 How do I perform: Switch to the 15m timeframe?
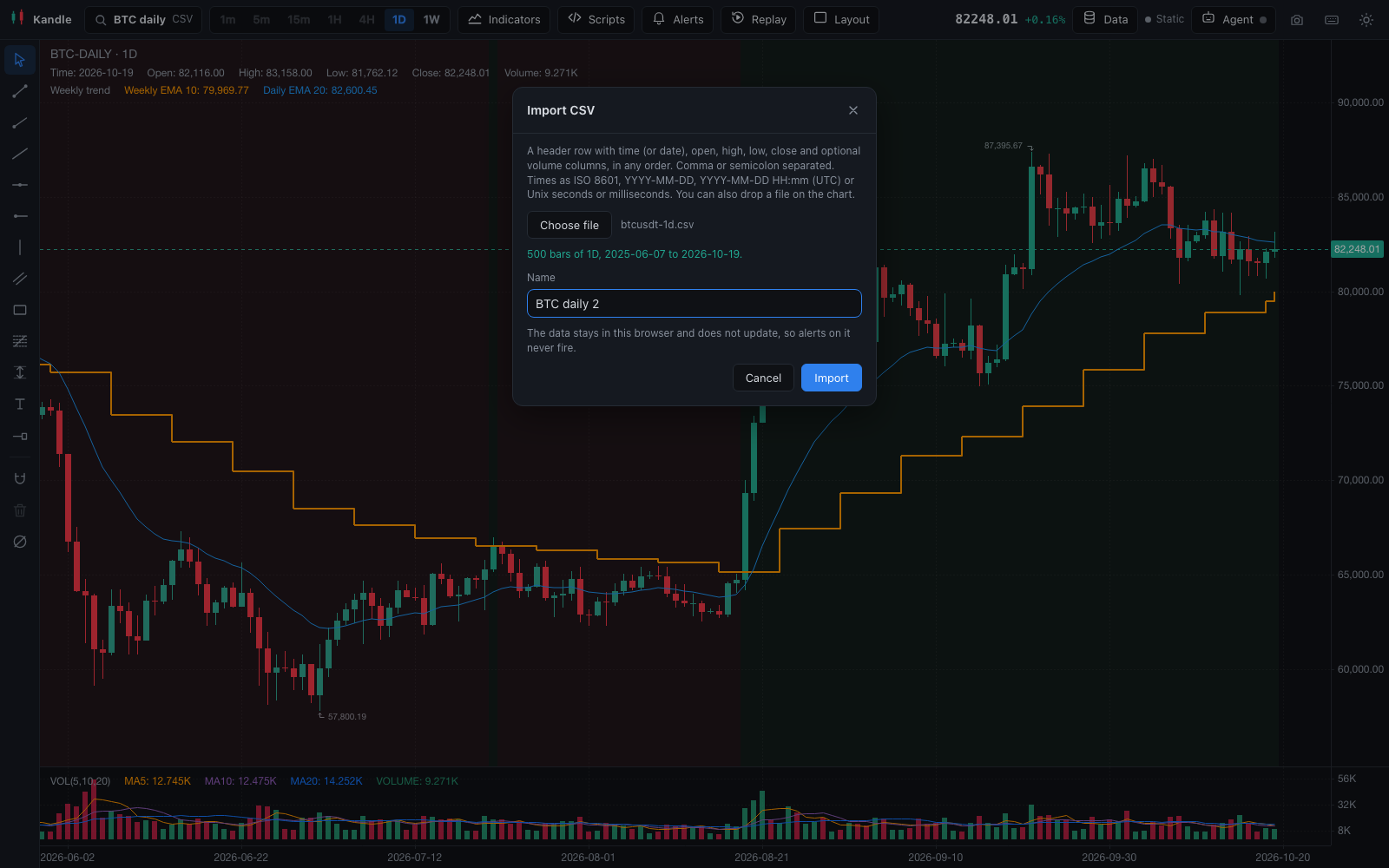[x=299, y=19]
